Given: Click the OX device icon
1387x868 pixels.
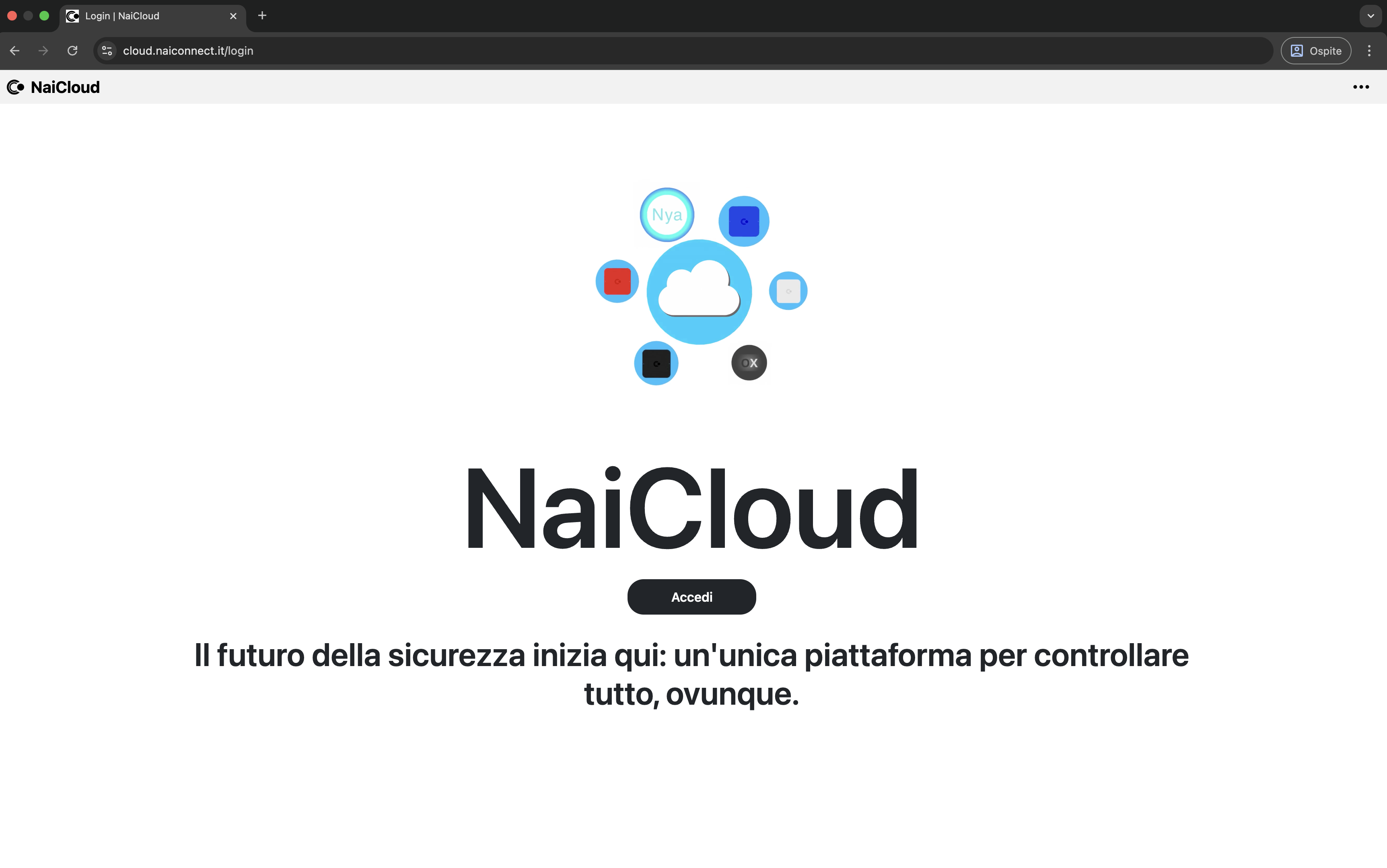Looking at the screenshot, I should [749, 362].
